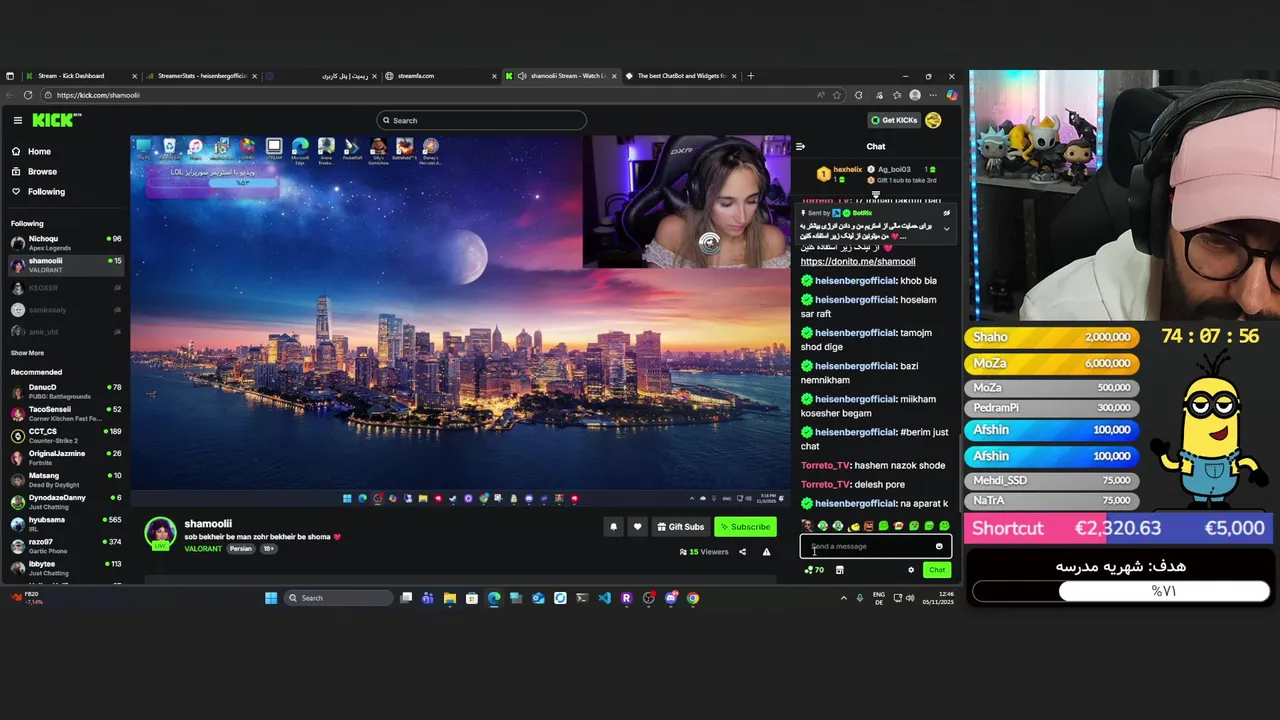Open Visual Studio Code from taskbar
The image size is (1280, 720).
604,598
